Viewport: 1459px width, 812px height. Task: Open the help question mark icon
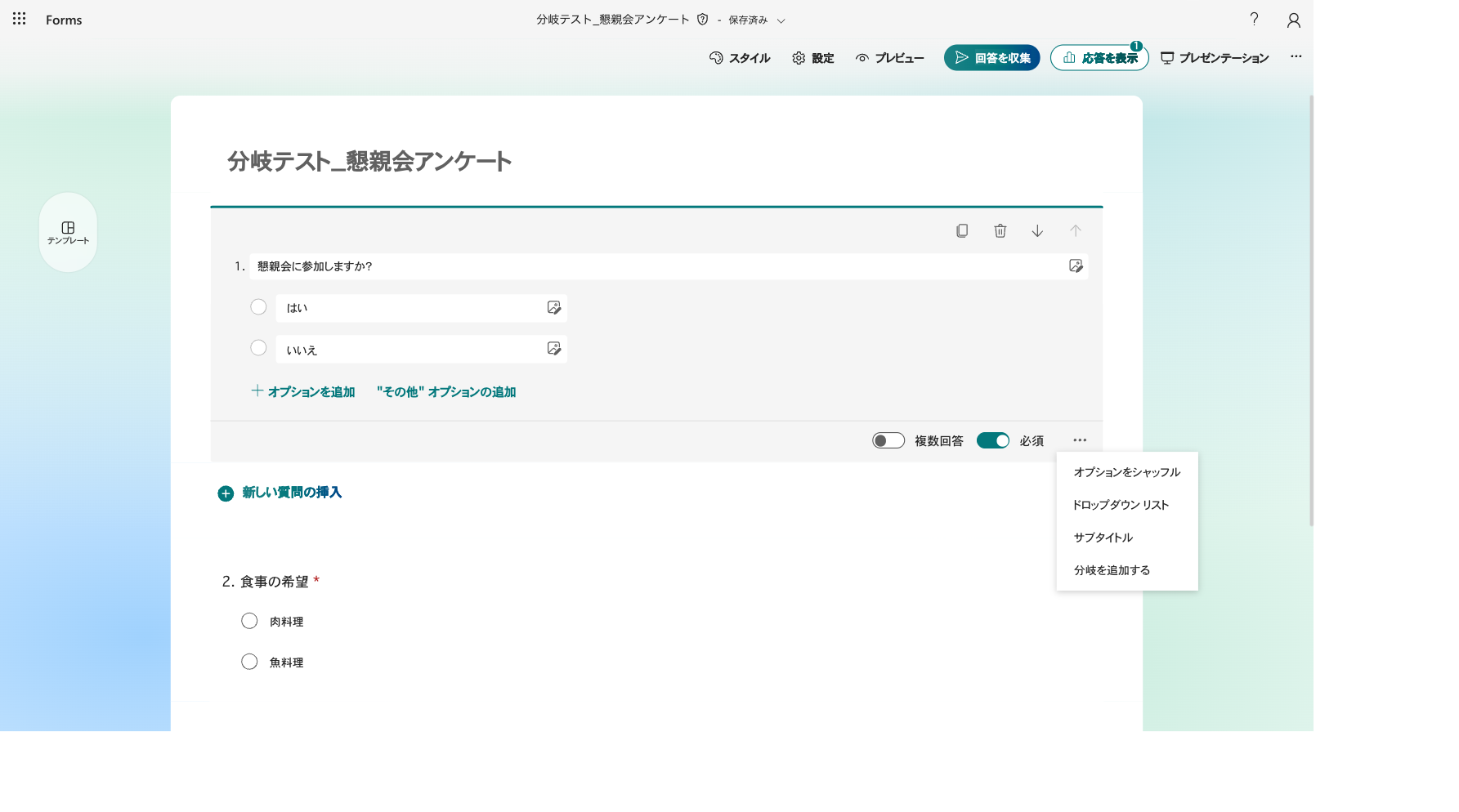pos(1254,19)
